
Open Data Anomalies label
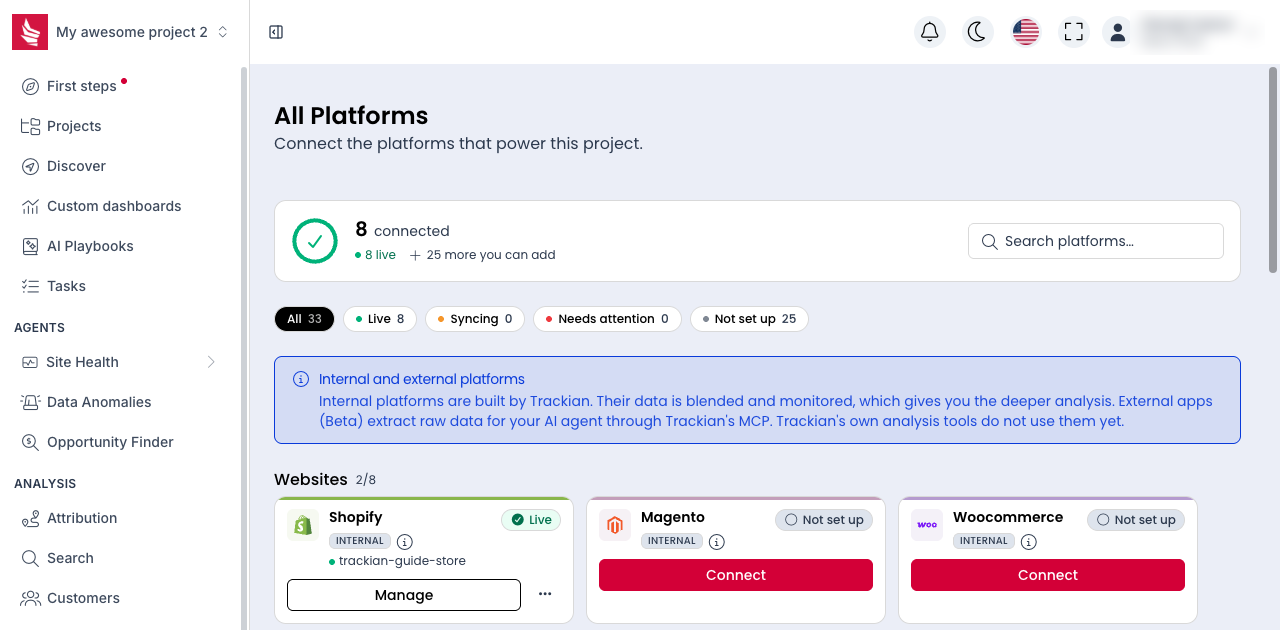pyautogui.click(x=99, y=402)
